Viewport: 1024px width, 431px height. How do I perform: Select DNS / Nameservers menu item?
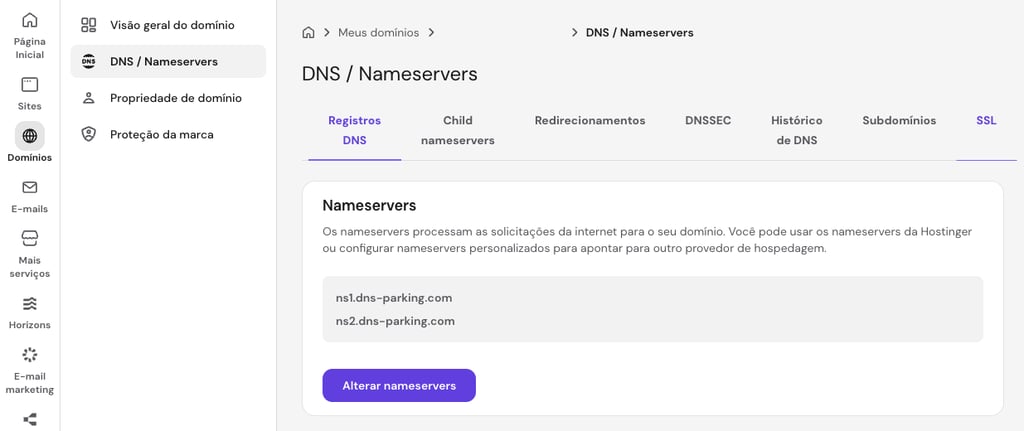(168, 61)
